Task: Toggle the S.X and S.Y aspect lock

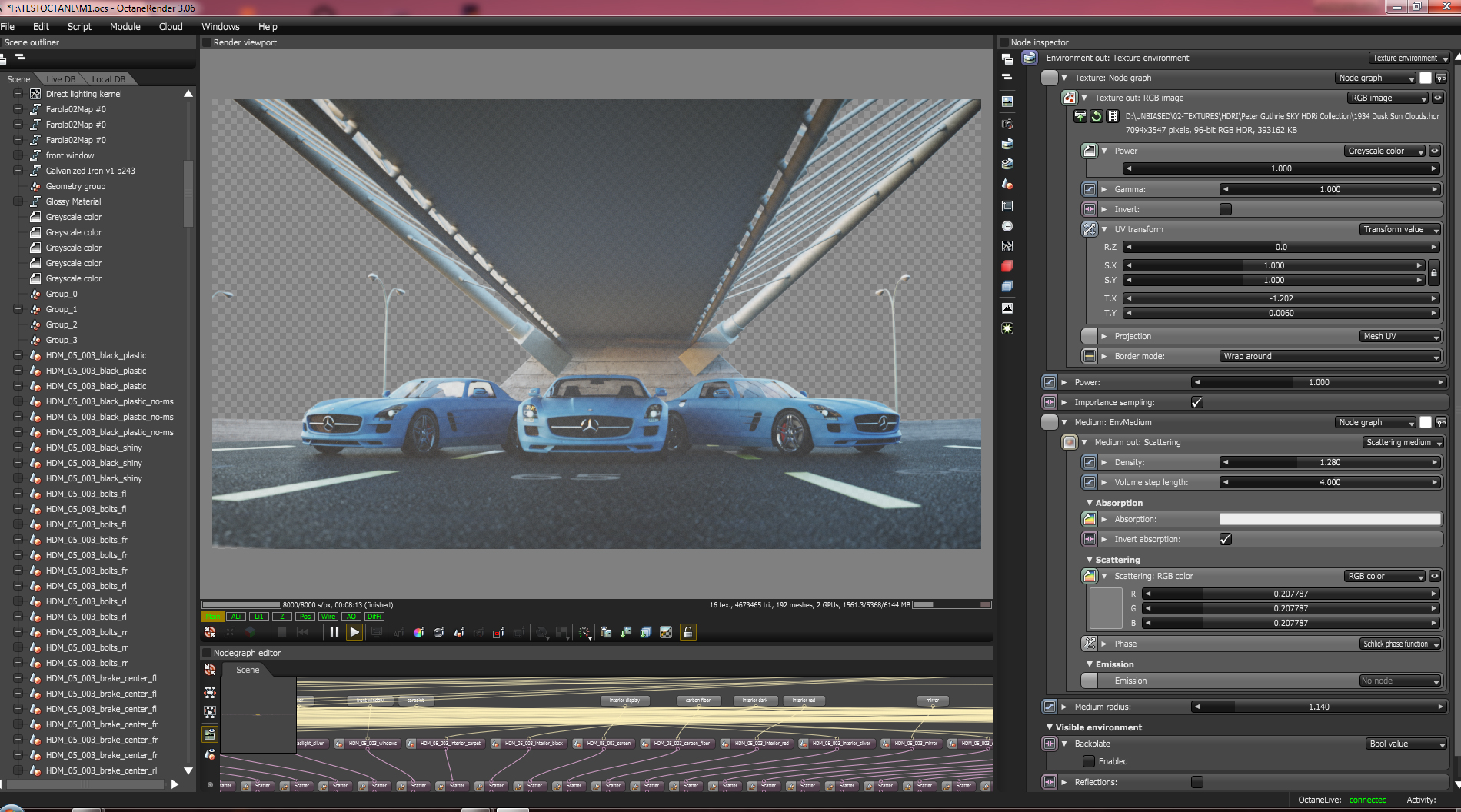Action: click(x=1433, y=273)
